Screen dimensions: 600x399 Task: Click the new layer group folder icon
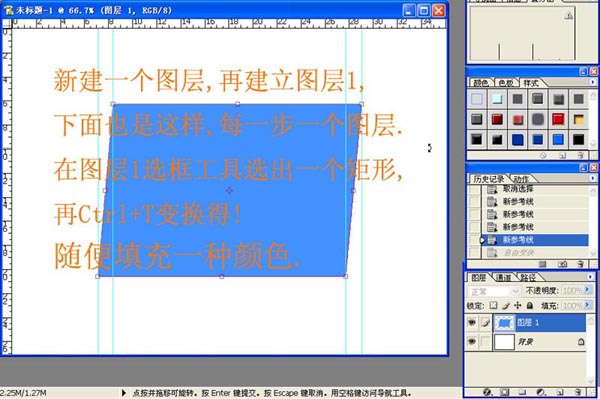(x=522, y=392)
